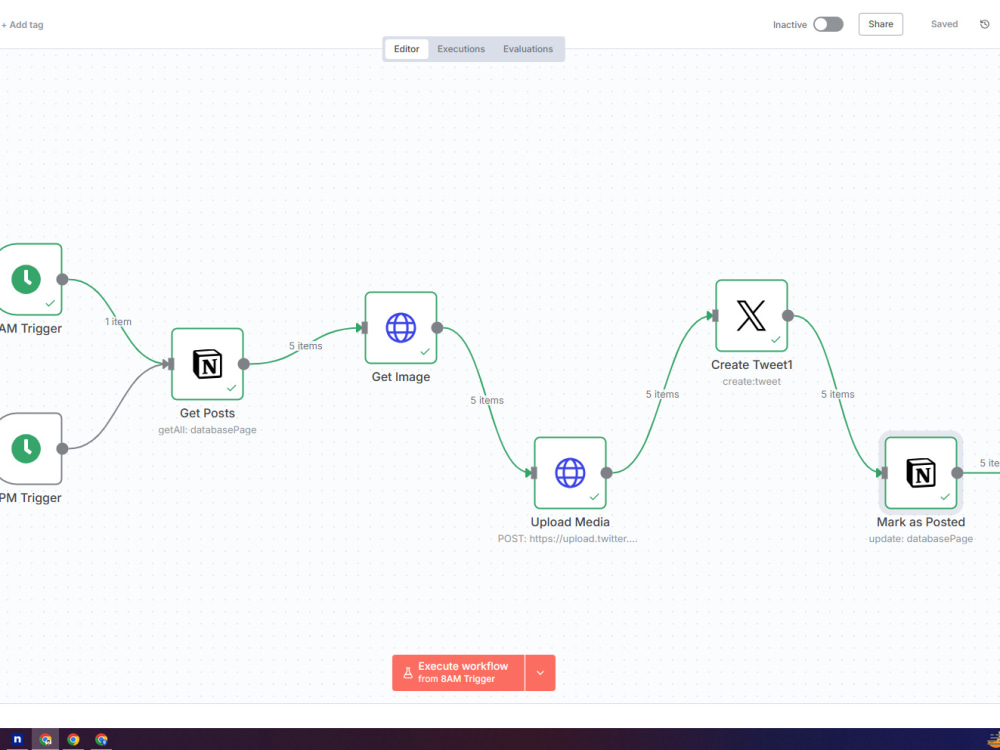Viewport: 1000px width, 750px height.
Task: Click Get Posts output connector dot
Action: click(244, 364)
